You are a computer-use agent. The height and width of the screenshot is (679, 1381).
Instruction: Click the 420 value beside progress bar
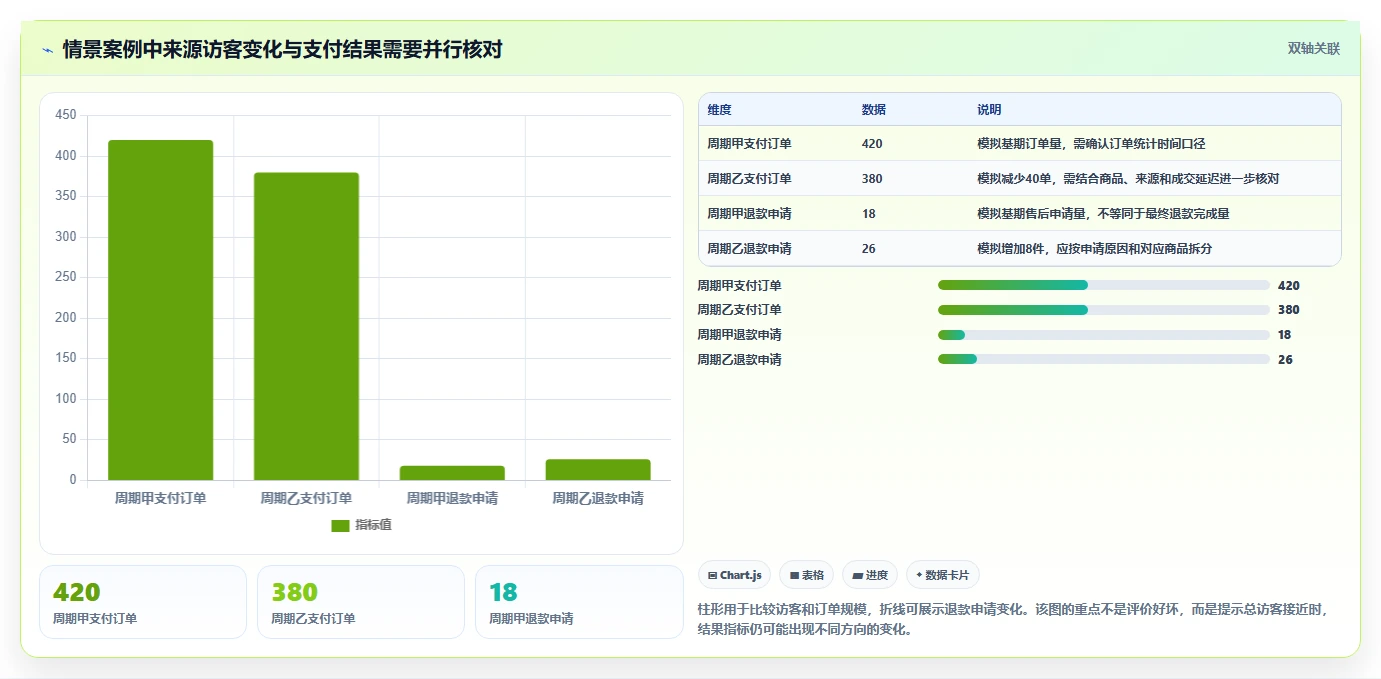(1289, 285)
